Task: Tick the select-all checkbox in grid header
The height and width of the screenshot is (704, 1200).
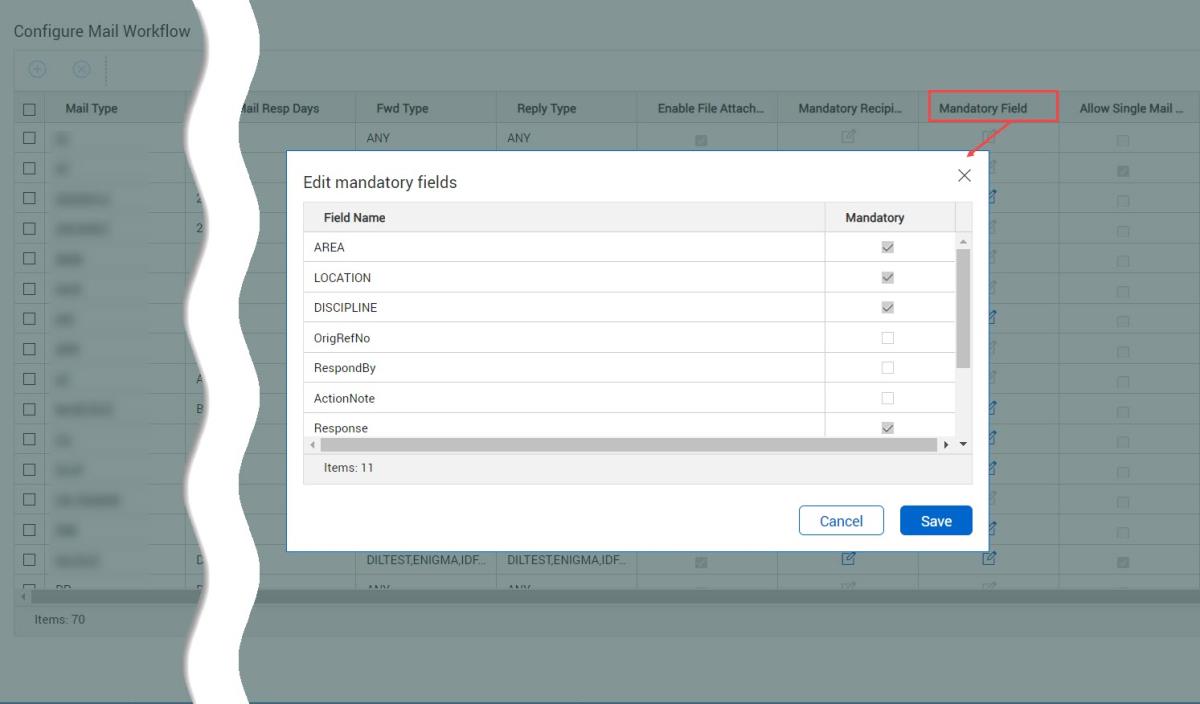Action: pos(29,109)
